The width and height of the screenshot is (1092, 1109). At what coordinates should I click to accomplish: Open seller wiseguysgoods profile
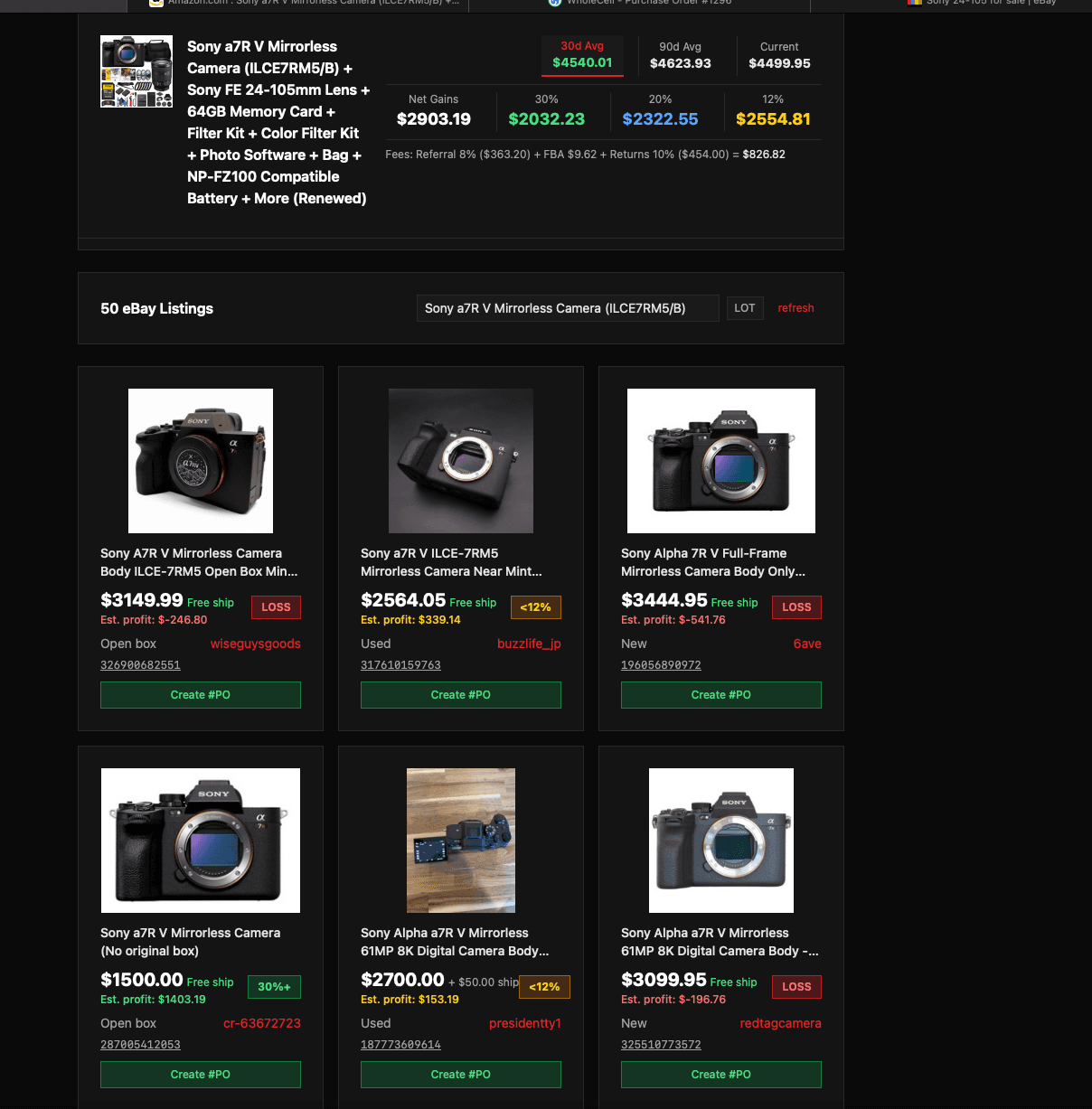click(256, 644)
